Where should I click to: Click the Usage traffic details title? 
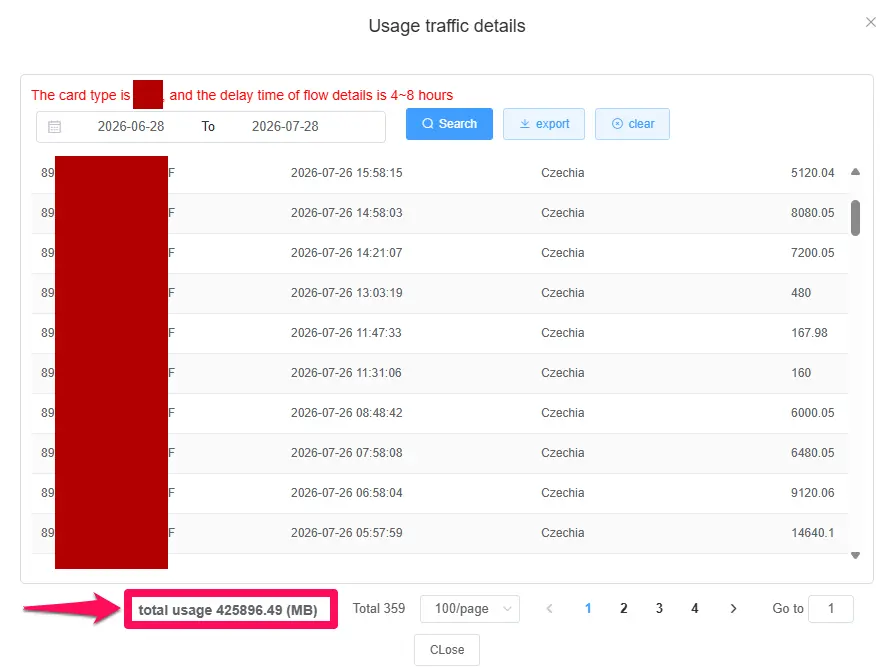(447, 26)
